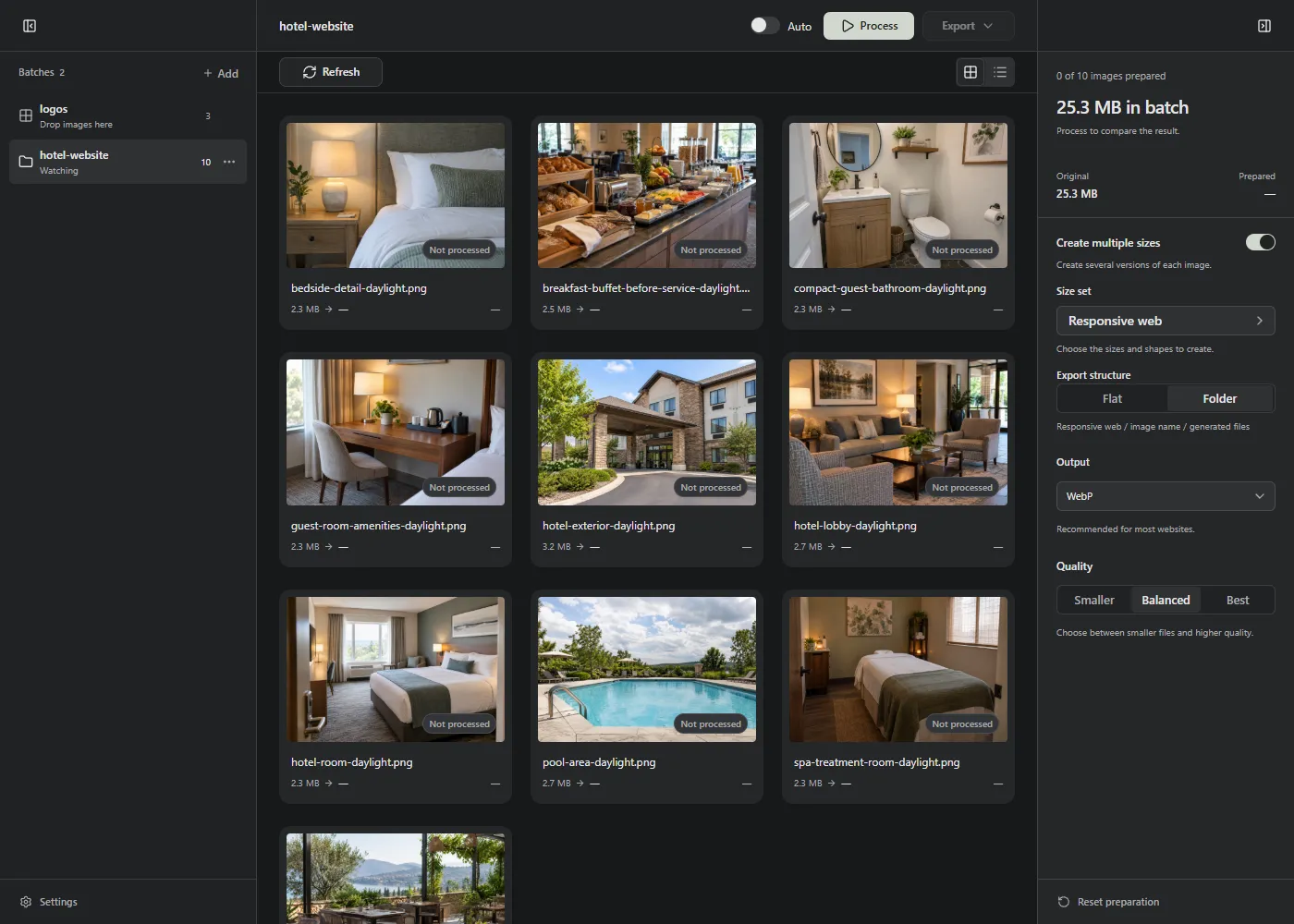Collapse the right settings panel
The width and height of the screenshot is (1294, 924).
pos(1264,26)
